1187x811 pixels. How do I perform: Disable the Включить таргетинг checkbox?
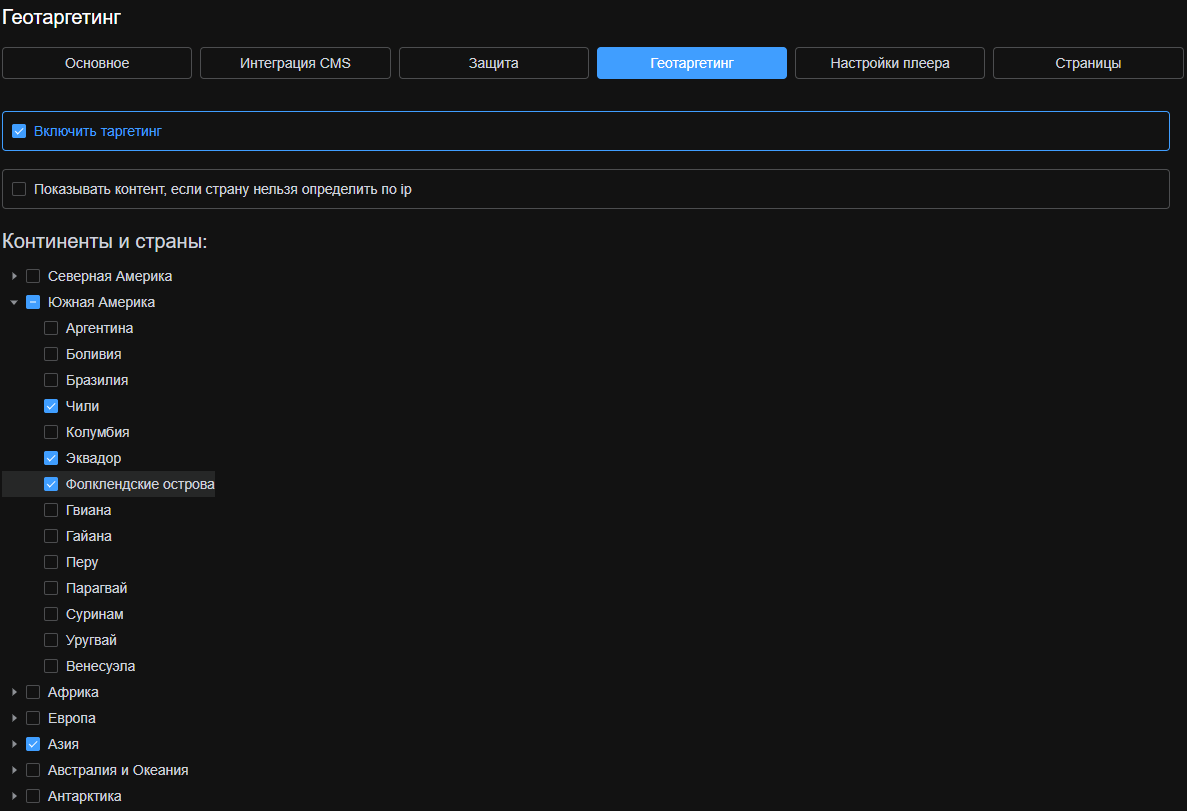pos(19,131)
